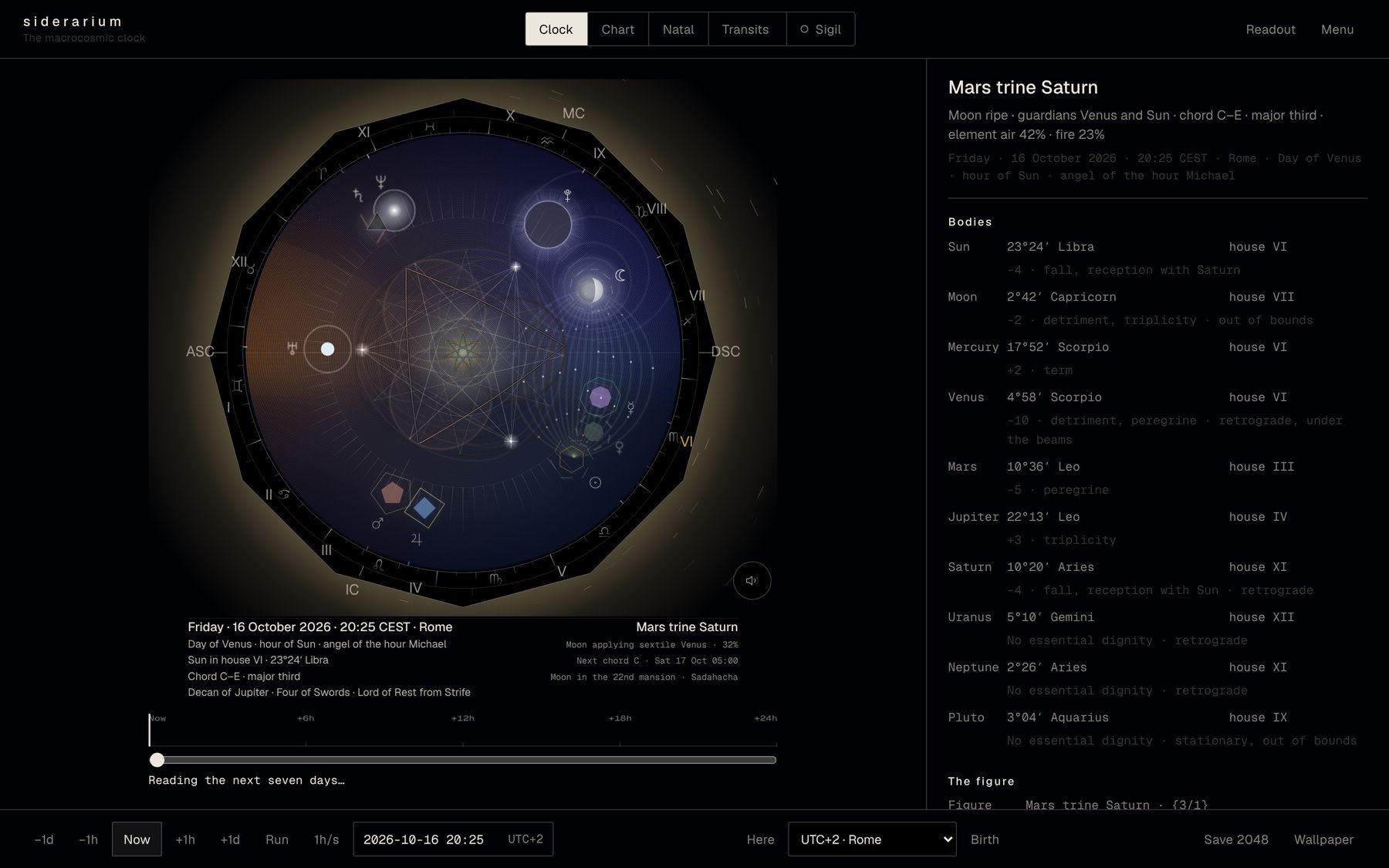1389x868 pixels.
Task: Open the UTC+2 Rome timezone dropdown
Action: pyautogui.click(x=872, y=839)
